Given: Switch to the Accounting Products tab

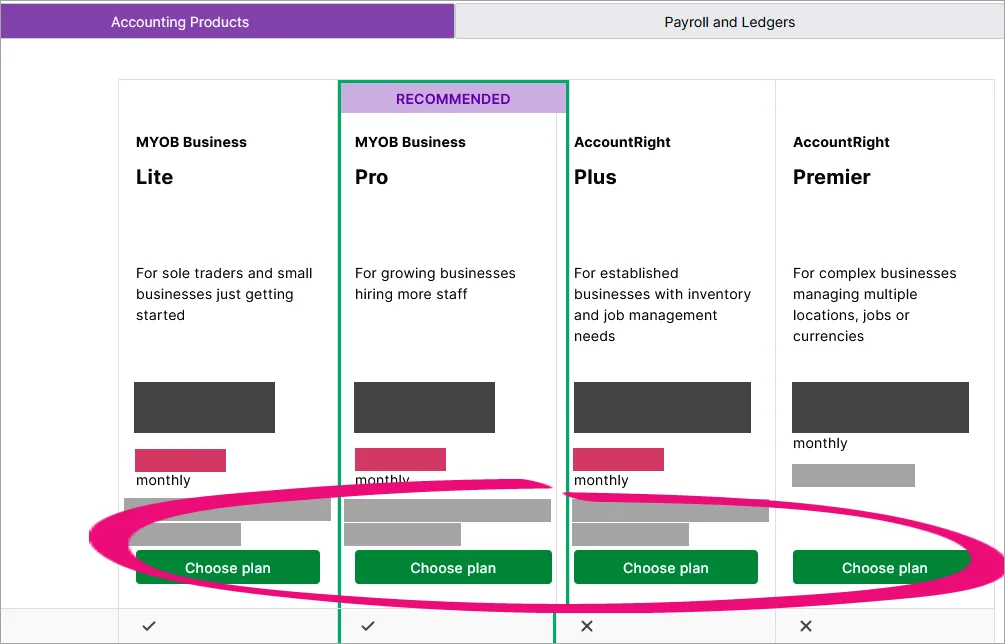Looking at the screenshot, I should point(228,22).
